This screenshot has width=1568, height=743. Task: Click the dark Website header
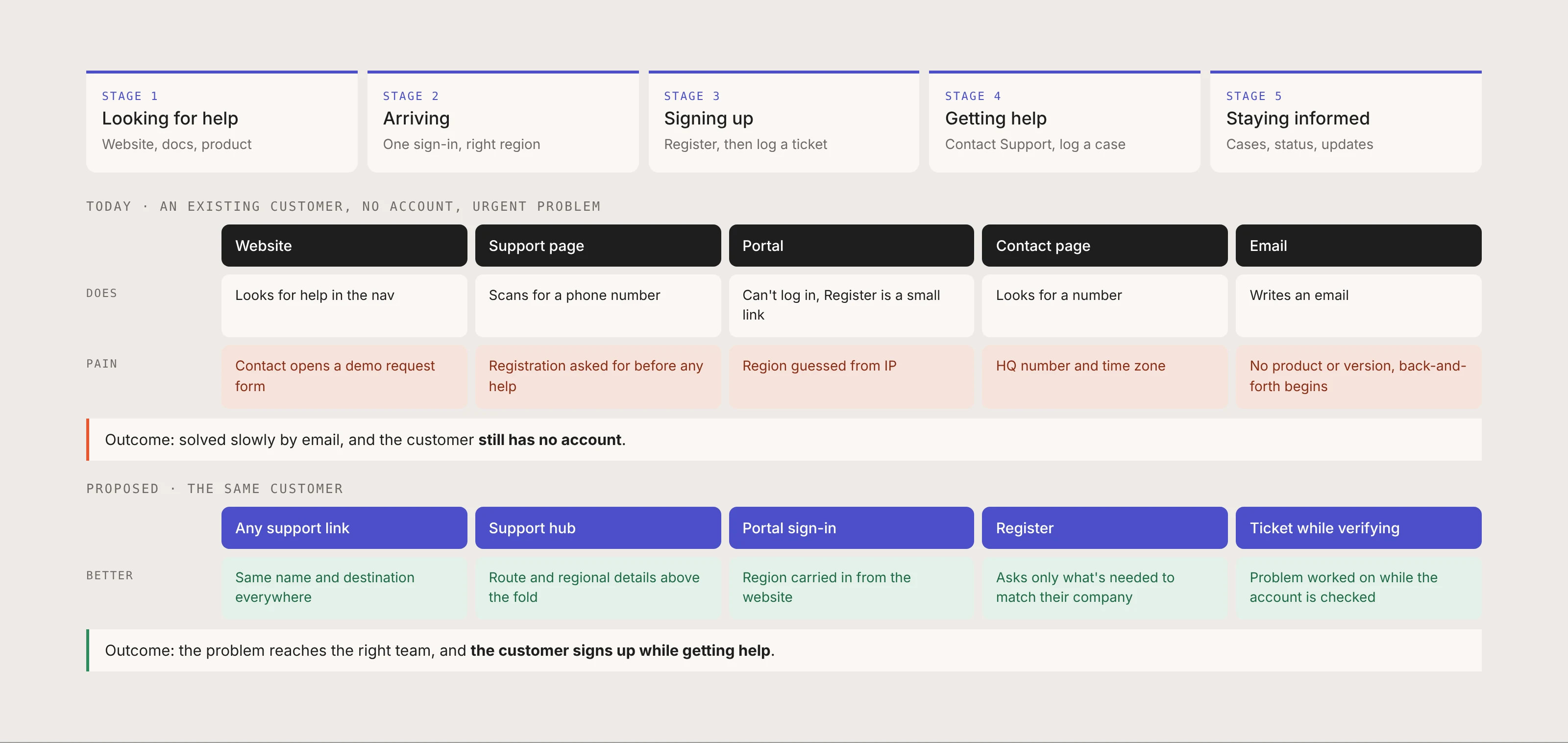coord(344,246)
